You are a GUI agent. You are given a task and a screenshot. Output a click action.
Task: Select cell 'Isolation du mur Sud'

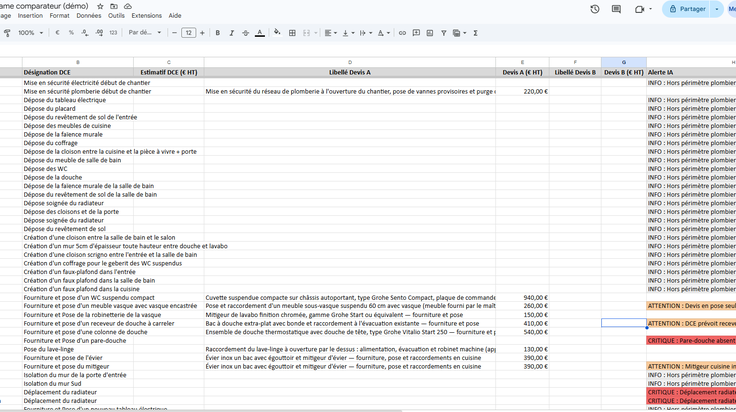[78, 383]
